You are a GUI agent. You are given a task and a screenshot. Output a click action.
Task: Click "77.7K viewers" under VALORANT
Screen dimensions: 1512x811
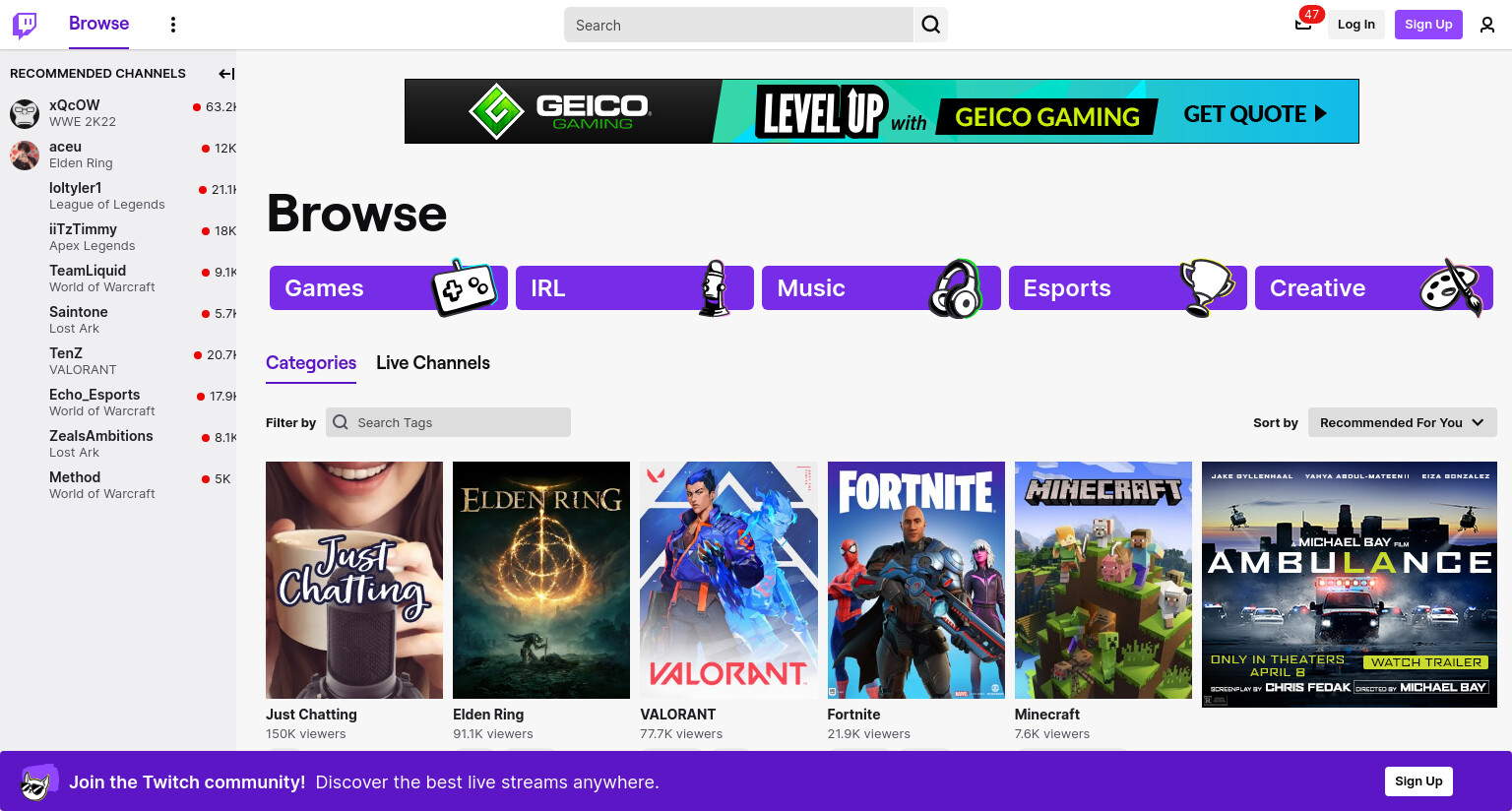tap(681, 734)
